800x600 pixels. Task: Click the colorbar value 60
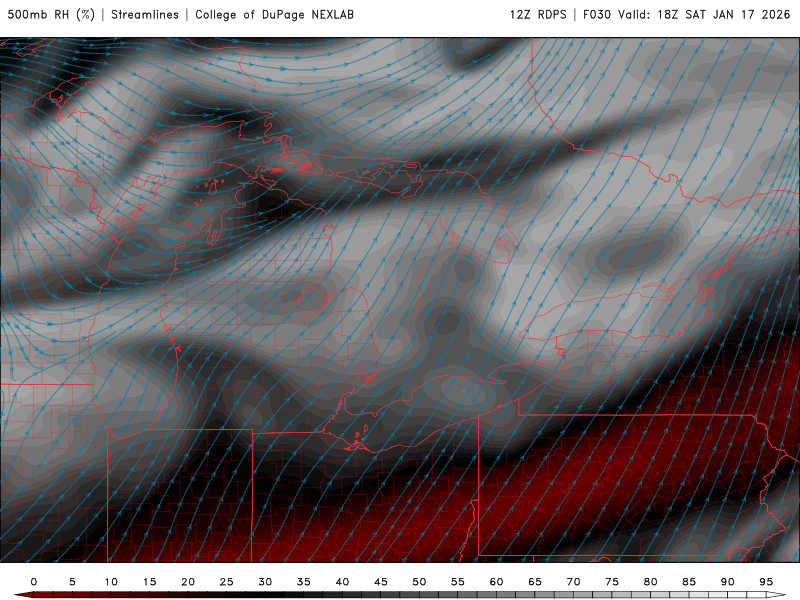[496, 582]
